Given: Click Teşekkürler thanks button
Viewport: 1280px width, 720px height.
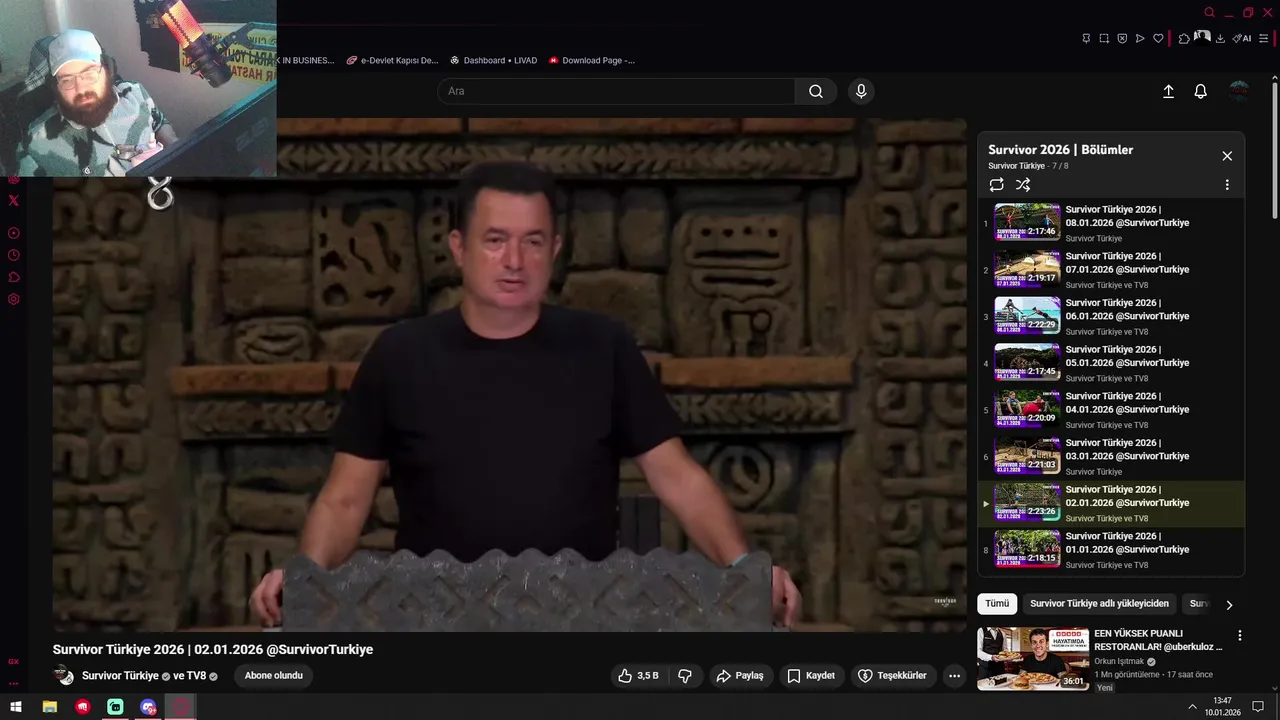Looking at the screenshot, I should coord(892,676).
